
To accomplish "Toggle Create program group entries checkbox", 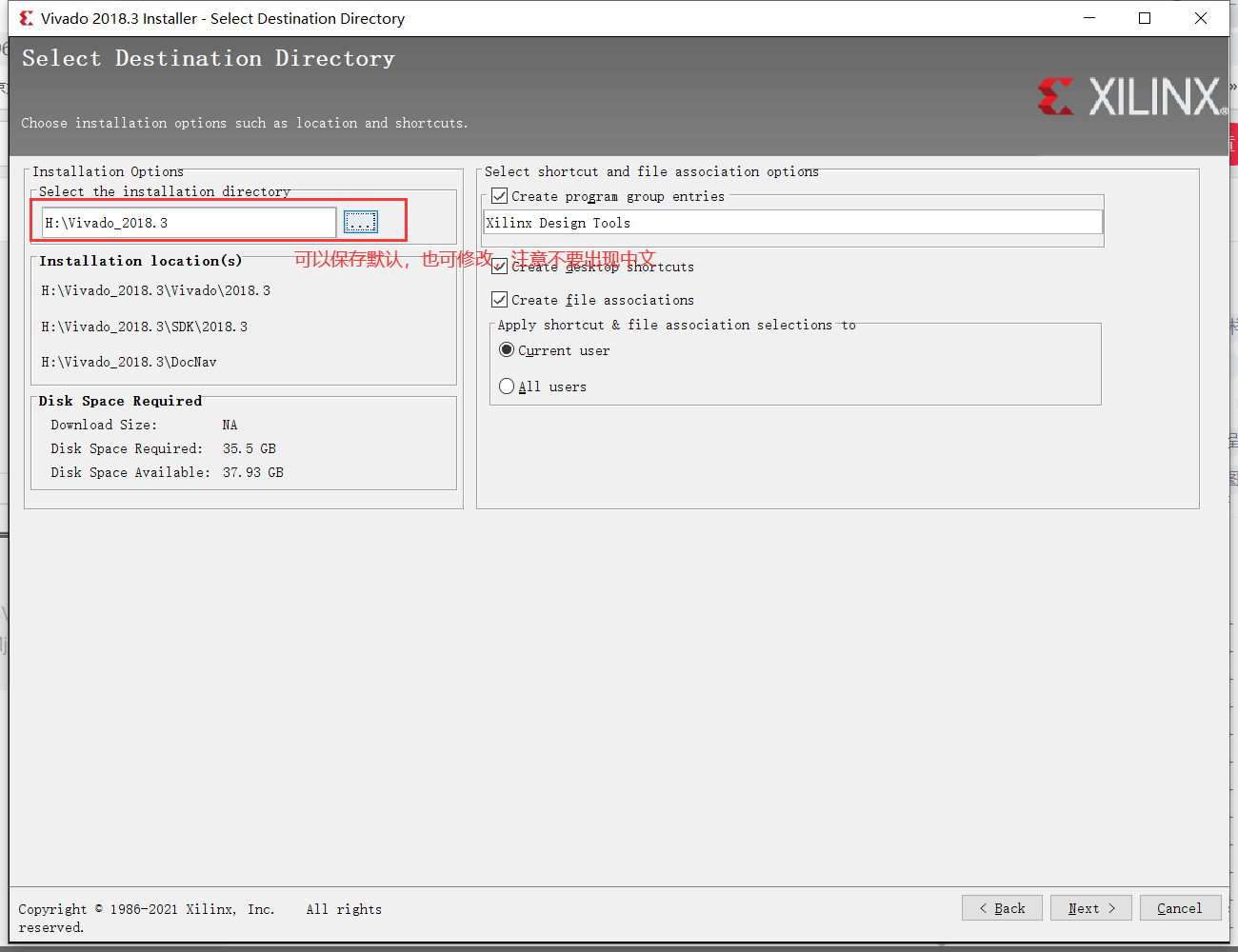I will [x=500, y=196].
